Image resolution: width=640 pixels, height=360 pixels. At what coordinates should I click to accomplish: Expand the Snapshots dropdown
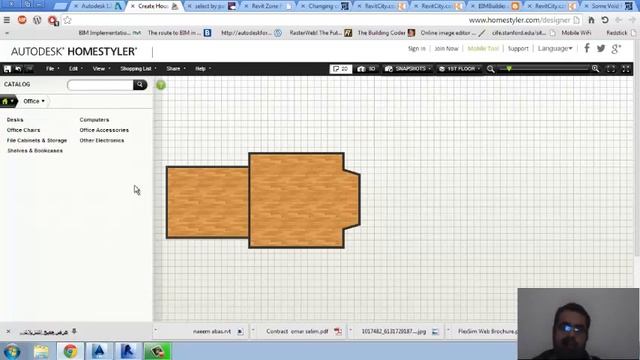pyautogui.click(x=408, y=69)
